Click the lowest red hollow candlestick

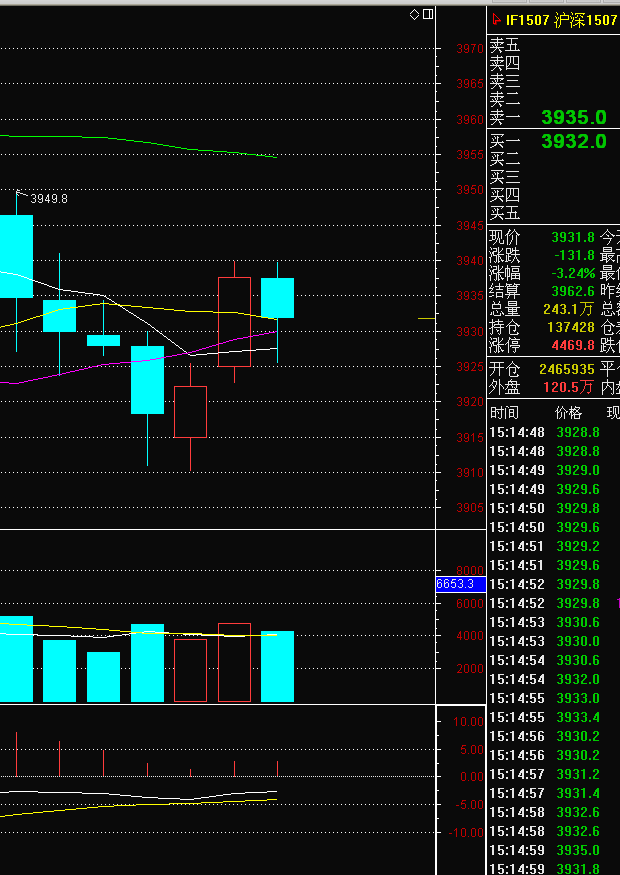pyautogui.click(x=190, y=411)
